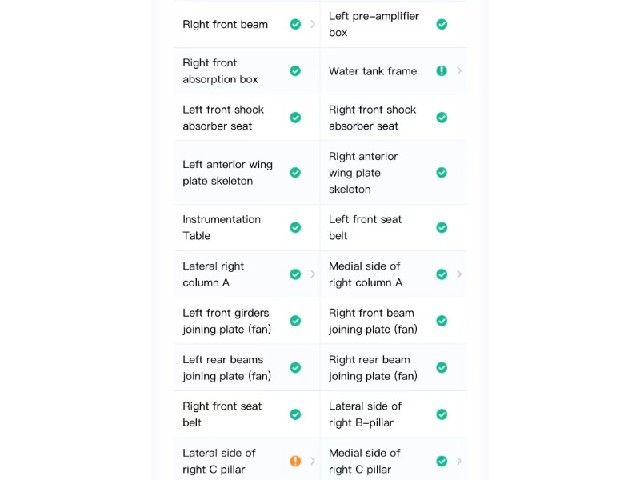
Task: Click the check icon beside Left pre-amplifier box
Action: [442, 24]
